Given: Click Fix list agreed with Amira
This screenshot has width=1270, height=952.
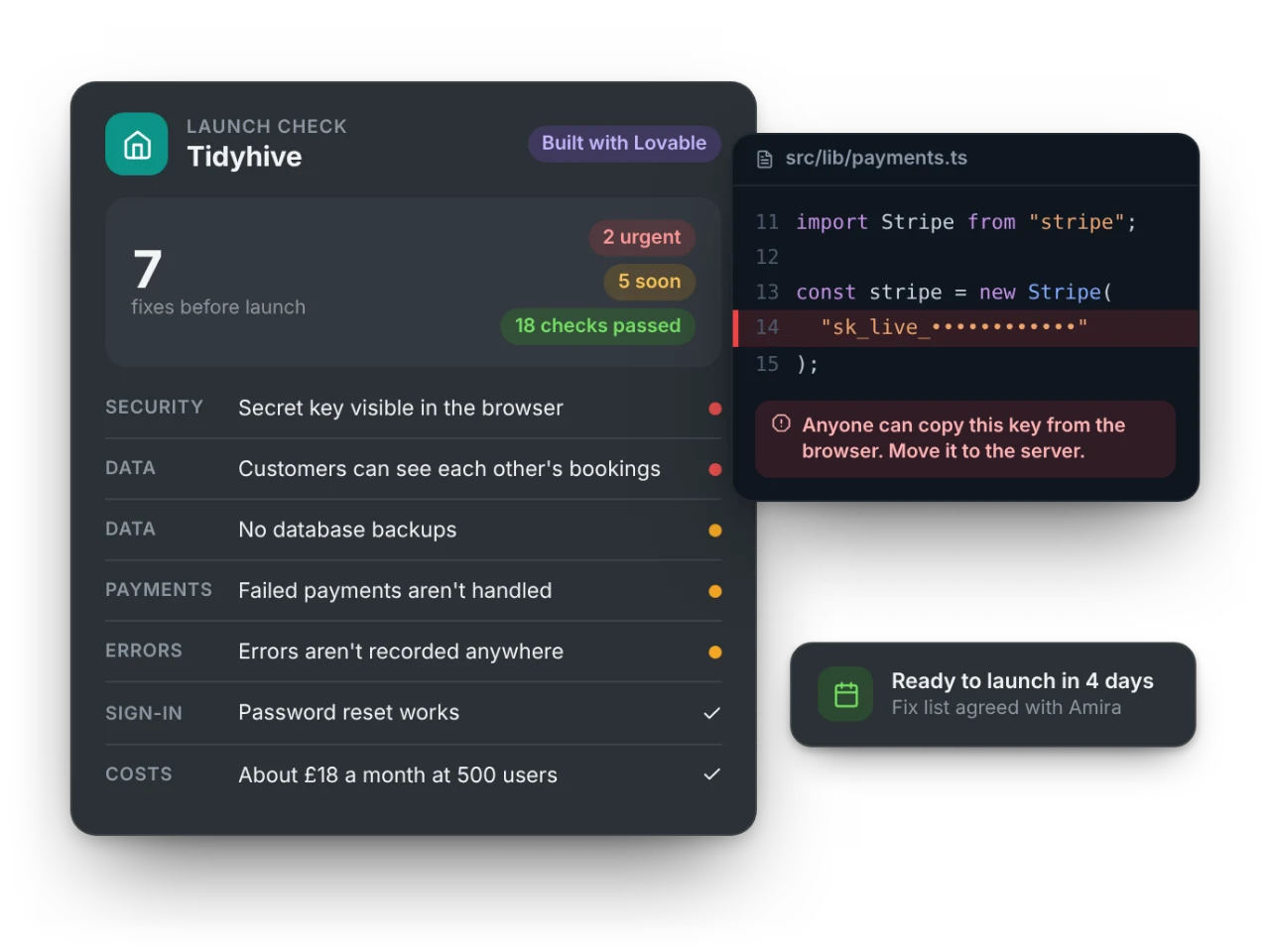Looking at the screenshot, I should point(1006,708).
